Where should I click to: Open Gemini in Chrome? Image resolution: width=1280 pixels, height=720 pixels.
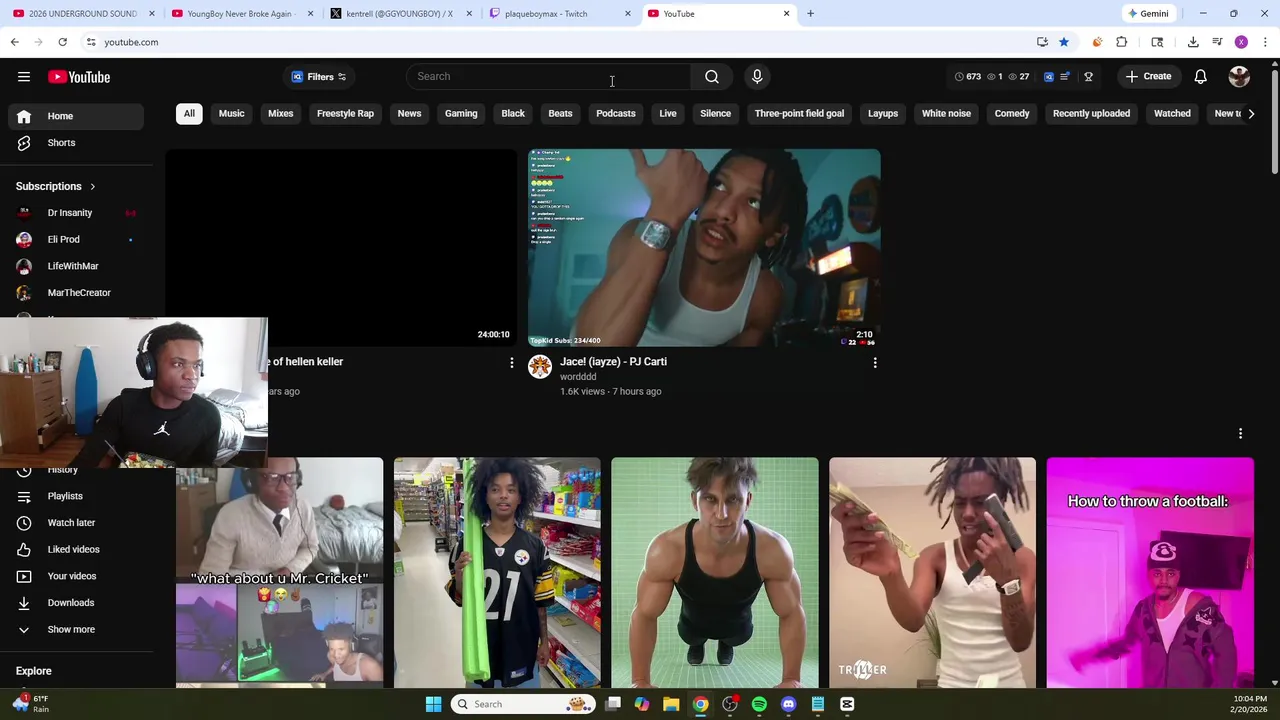coord(1147,14)
